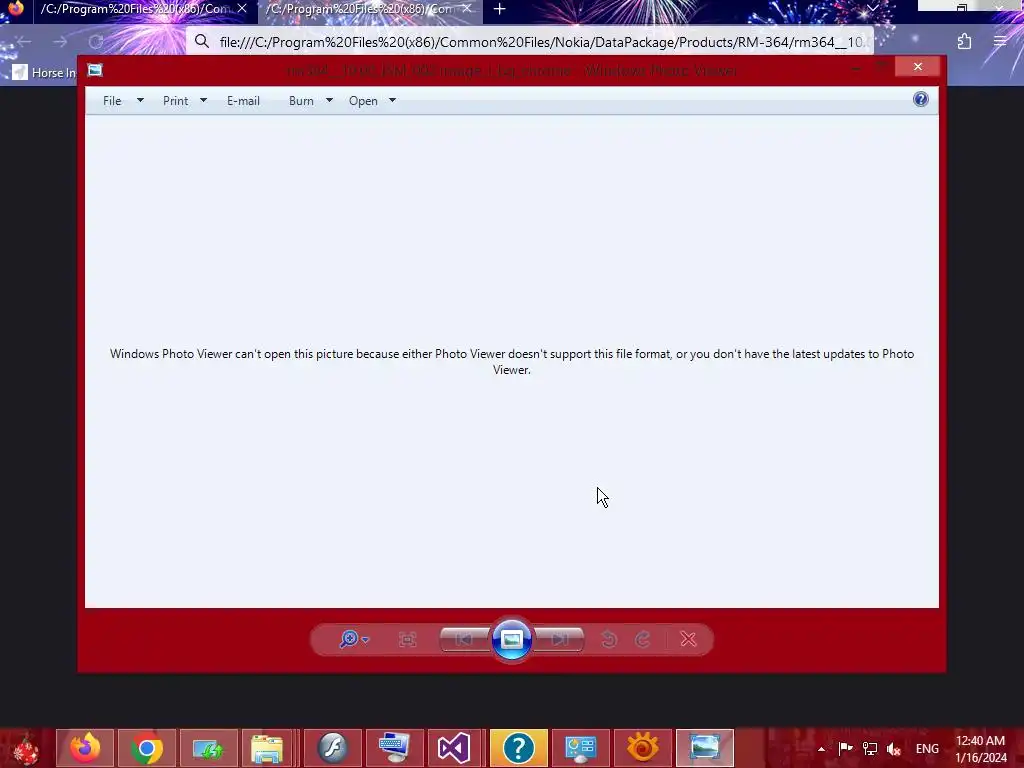This screenshot has width=1024, height=768.
Task: Open the Print menu in Photo Viewer
Action: (x=176, y=101)
